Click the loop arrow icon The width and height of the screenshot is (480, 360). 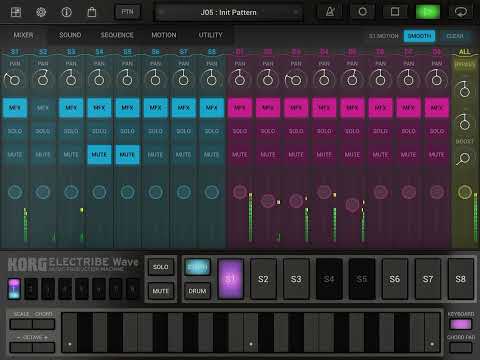(x=461, y=12)
